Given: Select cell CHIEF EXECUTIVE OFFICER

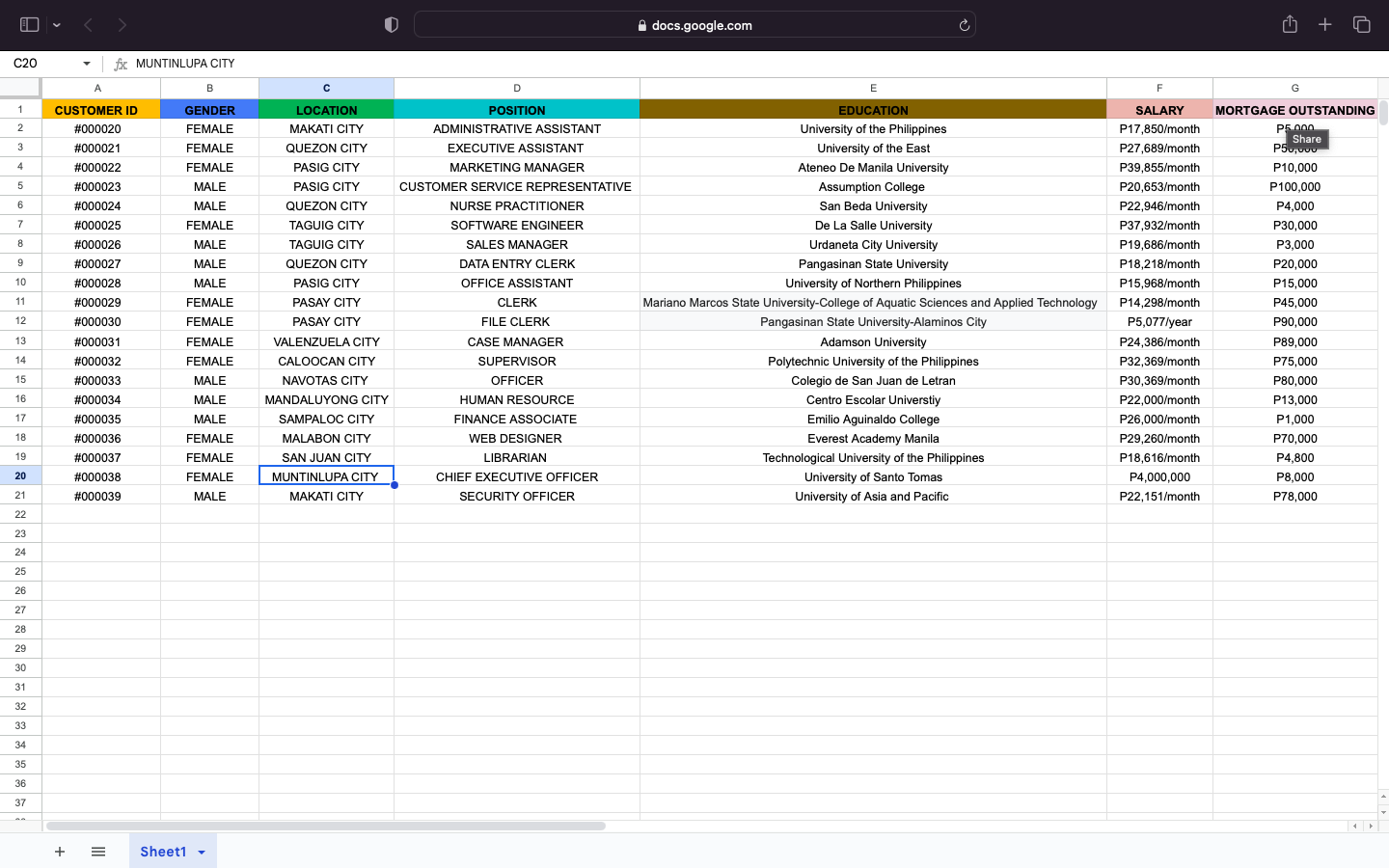Looking at the screenshot, I should pos(517,476).
